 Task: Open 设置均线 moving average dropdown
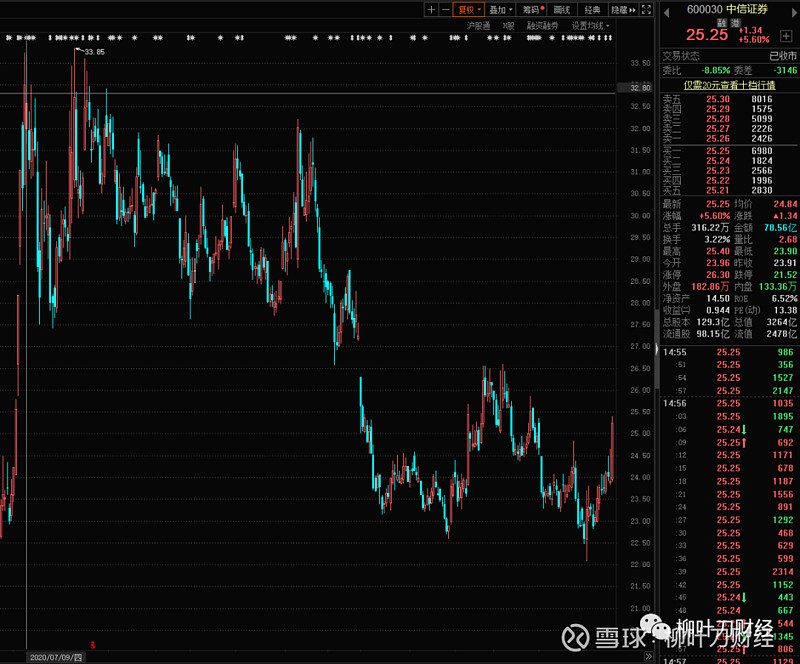point(590,26)
